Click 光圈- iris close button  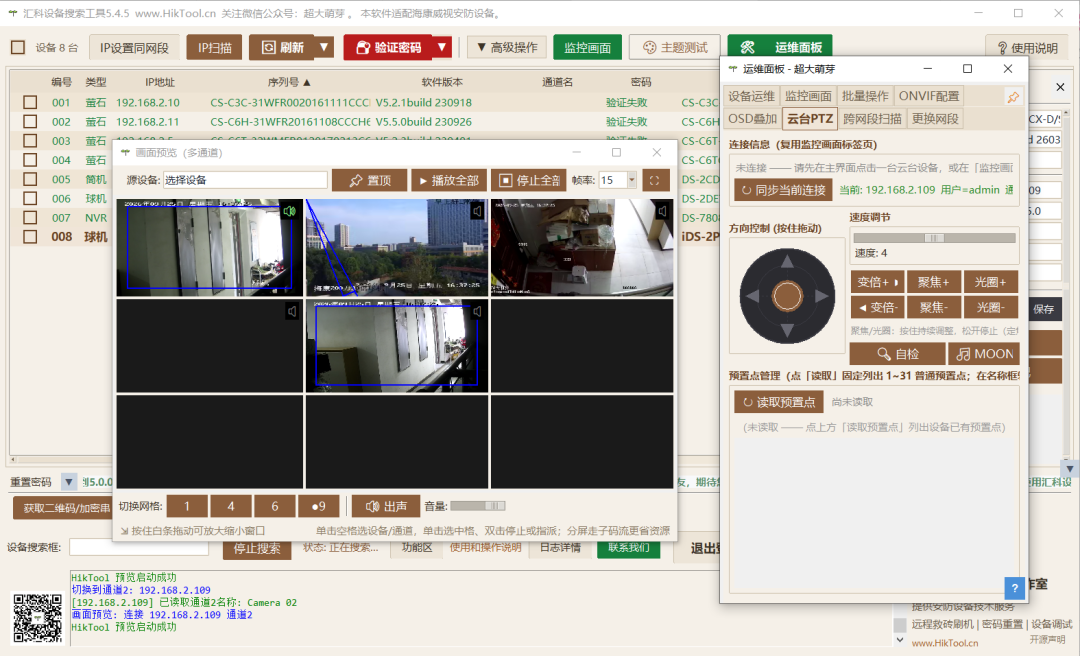point(990,307)
